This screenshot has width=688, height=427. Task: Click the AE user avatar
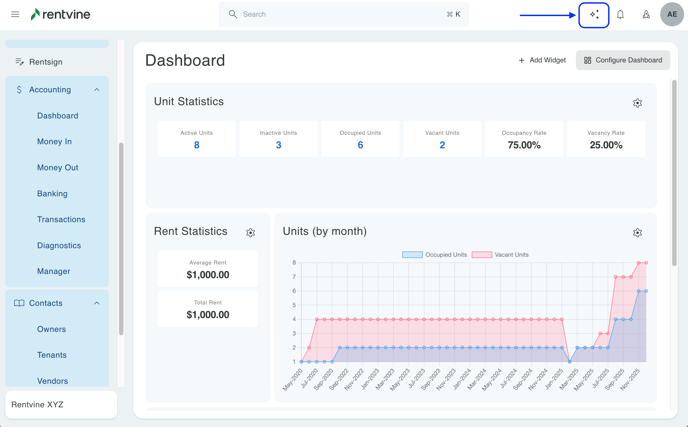coord(671,15)
